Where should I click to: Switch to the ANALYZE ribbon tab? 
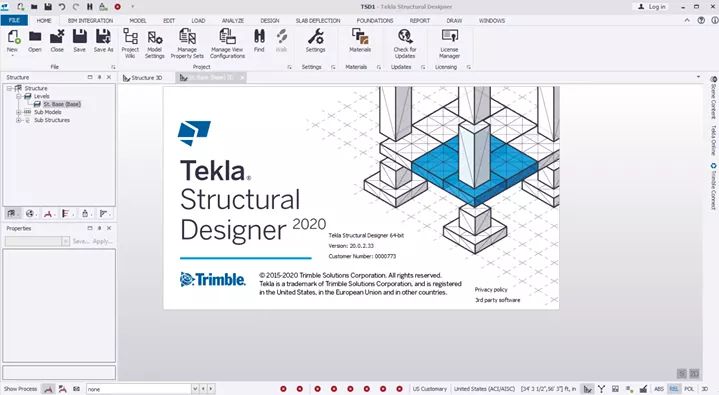click(232, 21)
